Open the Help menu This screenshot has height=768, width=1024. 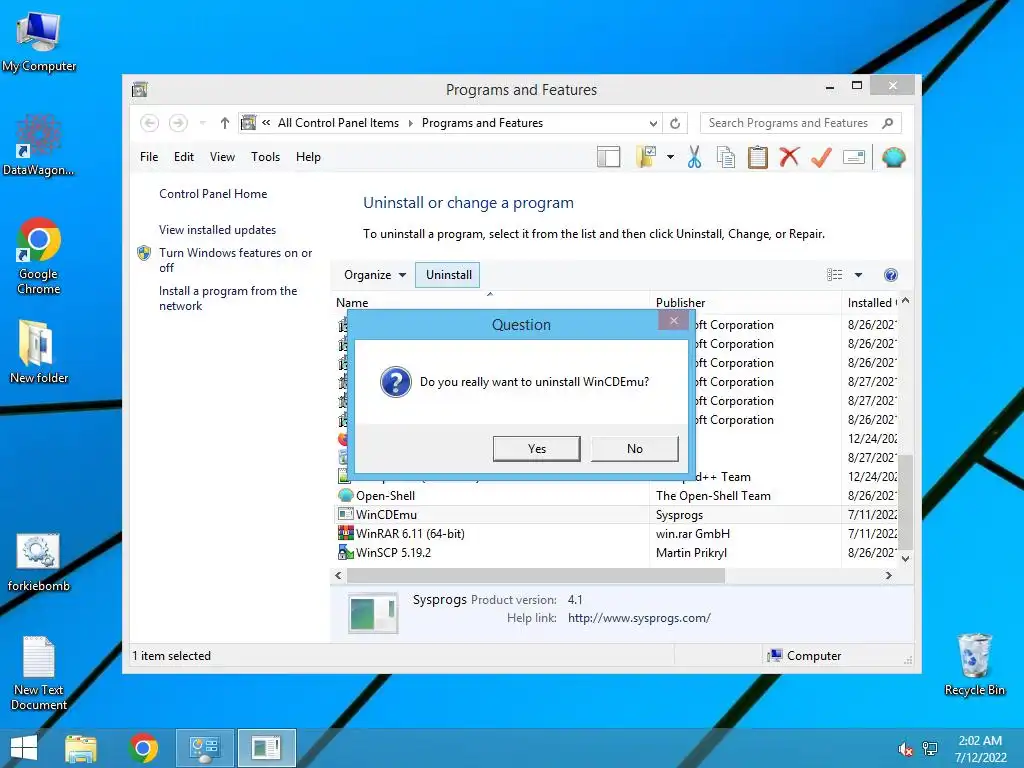tap(308, 157)
